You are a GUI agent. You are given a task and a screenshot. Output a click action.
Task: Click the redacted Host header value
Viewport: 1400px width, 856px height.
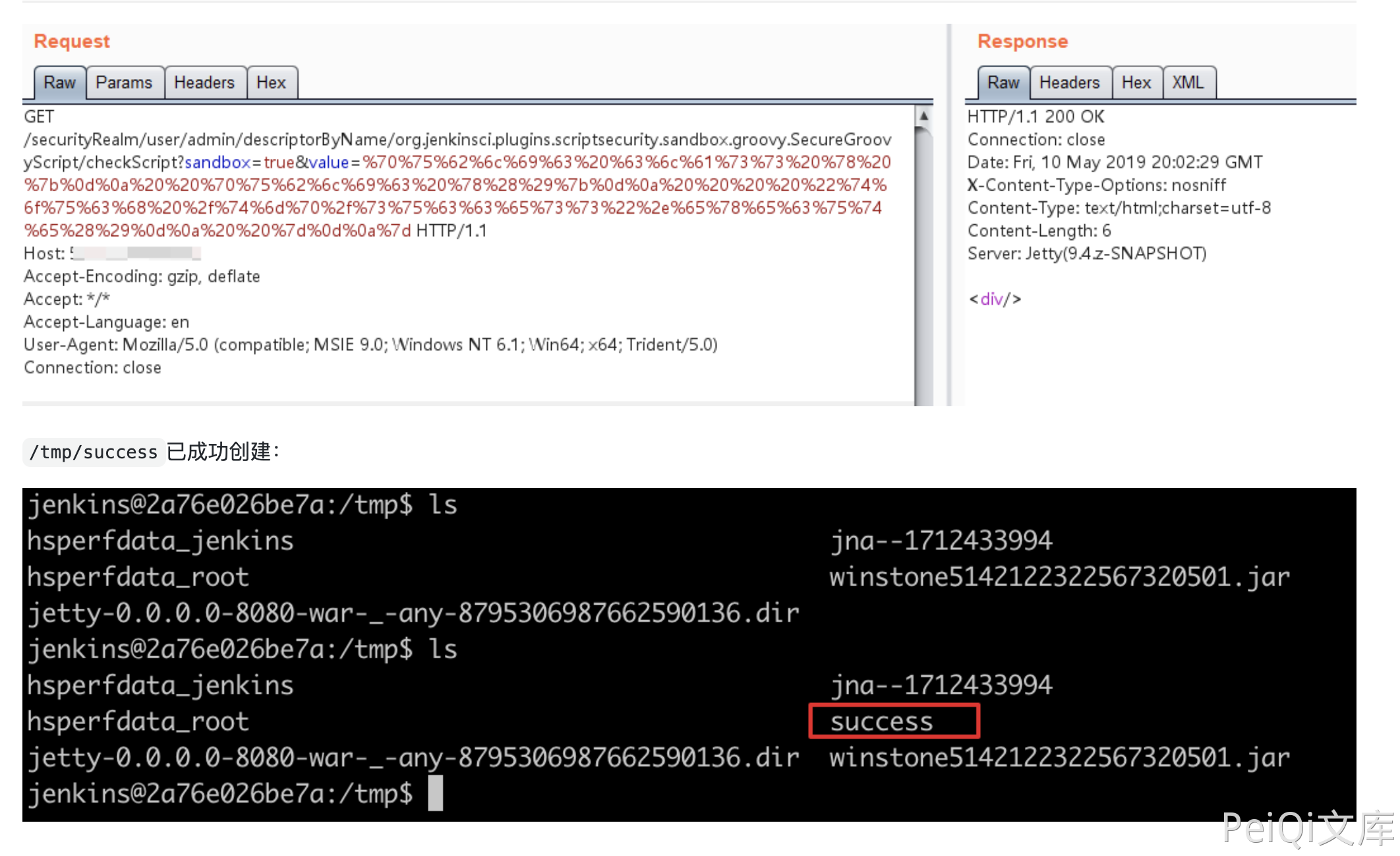[135, 253]
